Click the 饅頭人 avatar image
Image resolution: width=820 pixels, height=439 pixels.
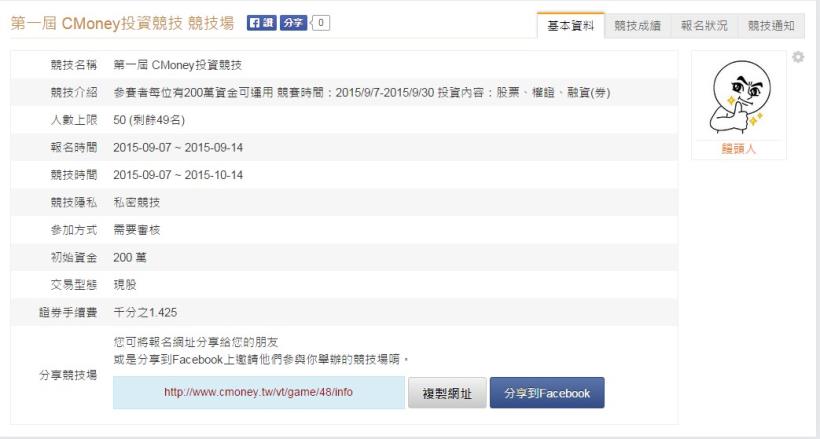click(x=739, y=96)
